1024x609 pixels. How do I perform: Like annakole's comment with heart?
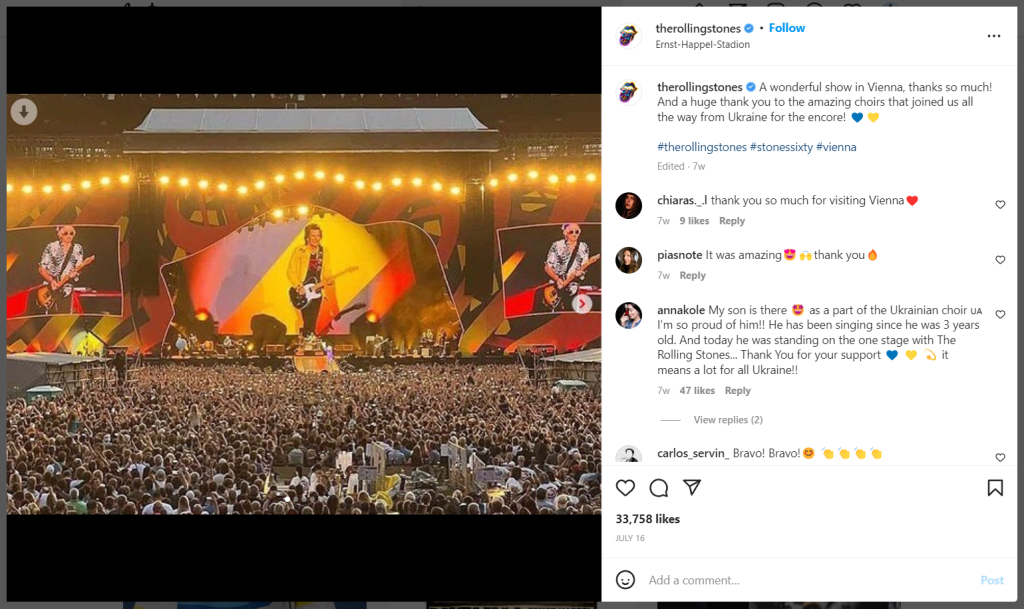1000,315
